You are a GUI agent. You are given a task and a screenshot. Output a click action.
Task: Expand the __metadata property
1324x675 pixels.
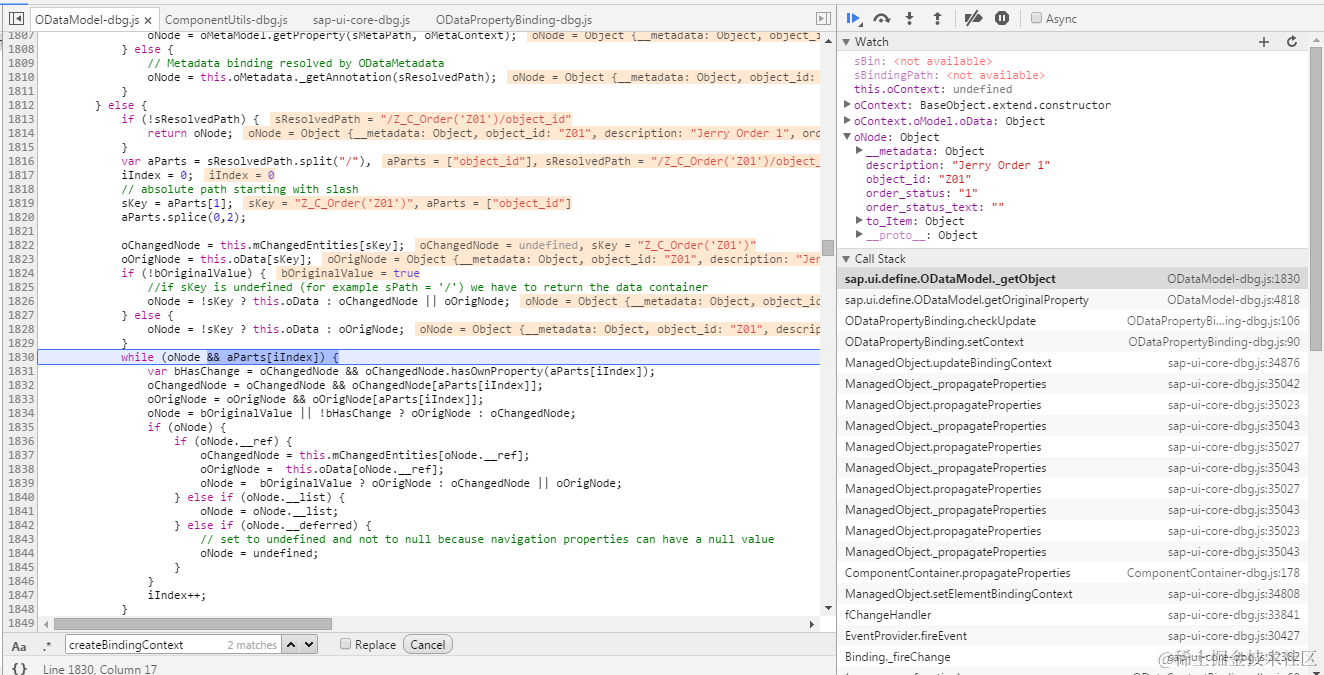(860, 151)
